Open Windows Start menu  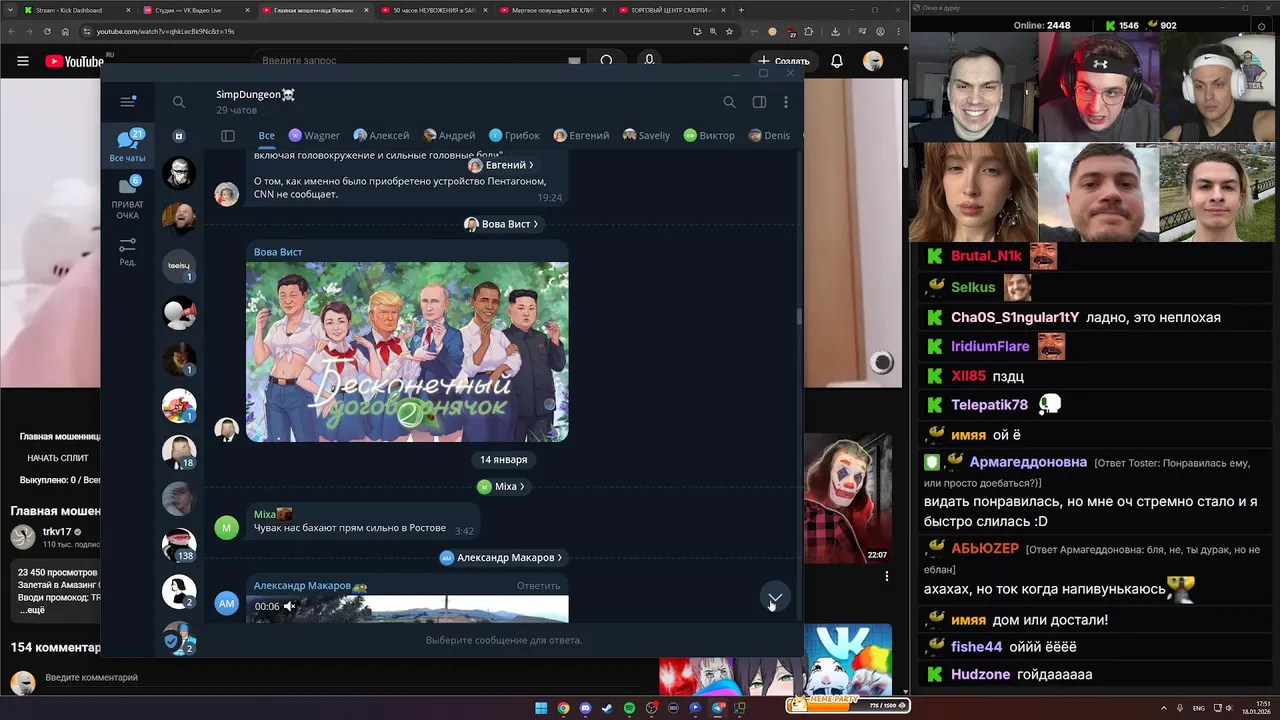point(541,708)
